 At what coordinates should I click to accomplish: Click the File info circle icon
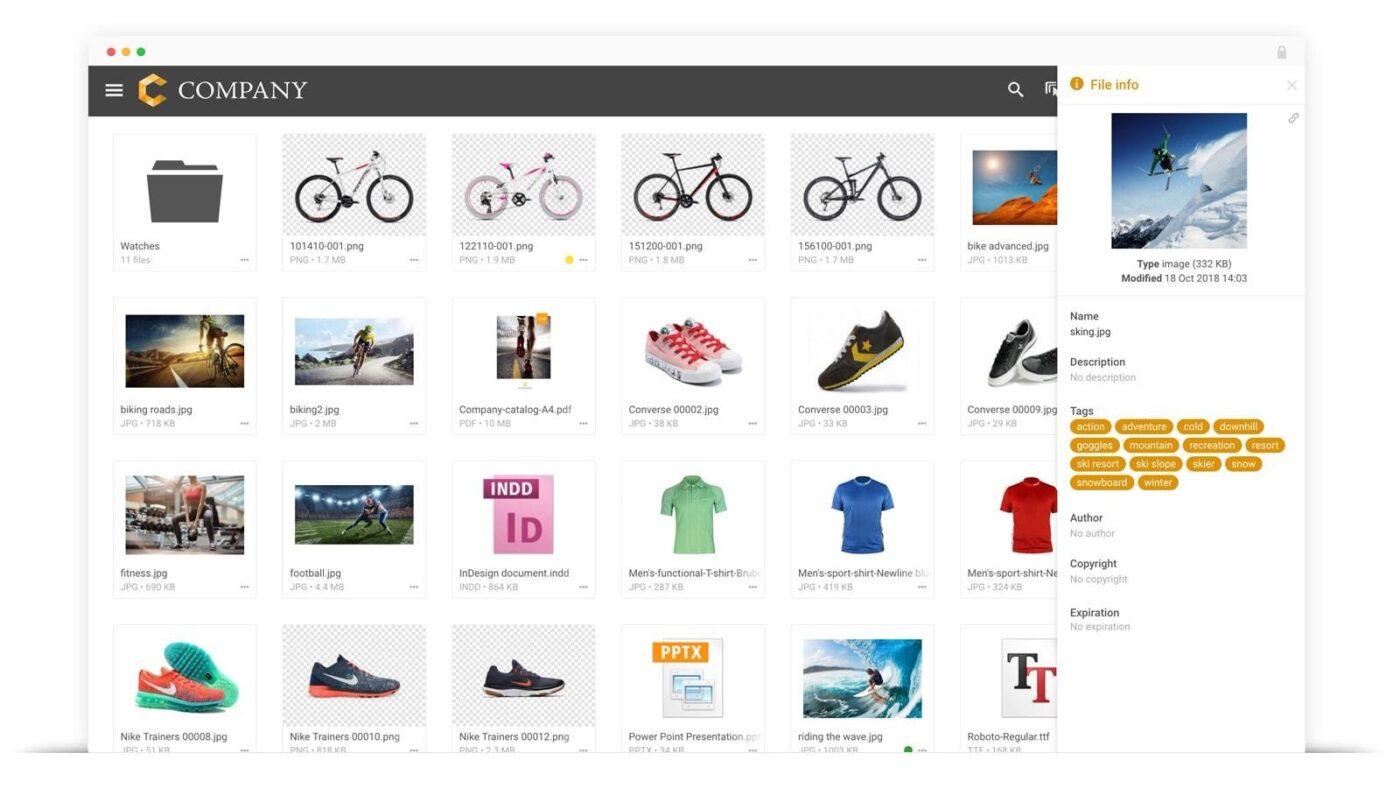pos(1077,84)
